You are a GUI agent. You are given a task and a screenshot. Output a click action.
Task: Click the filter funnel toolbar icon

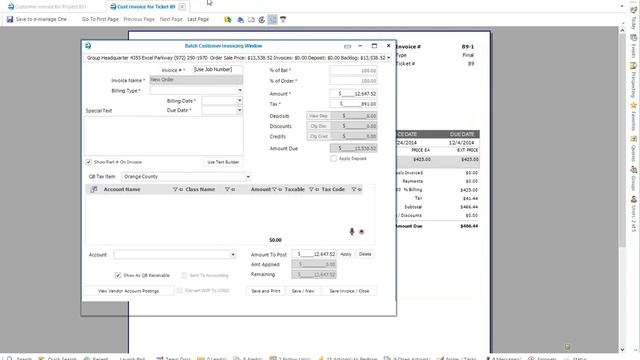(x=283, y=19)
